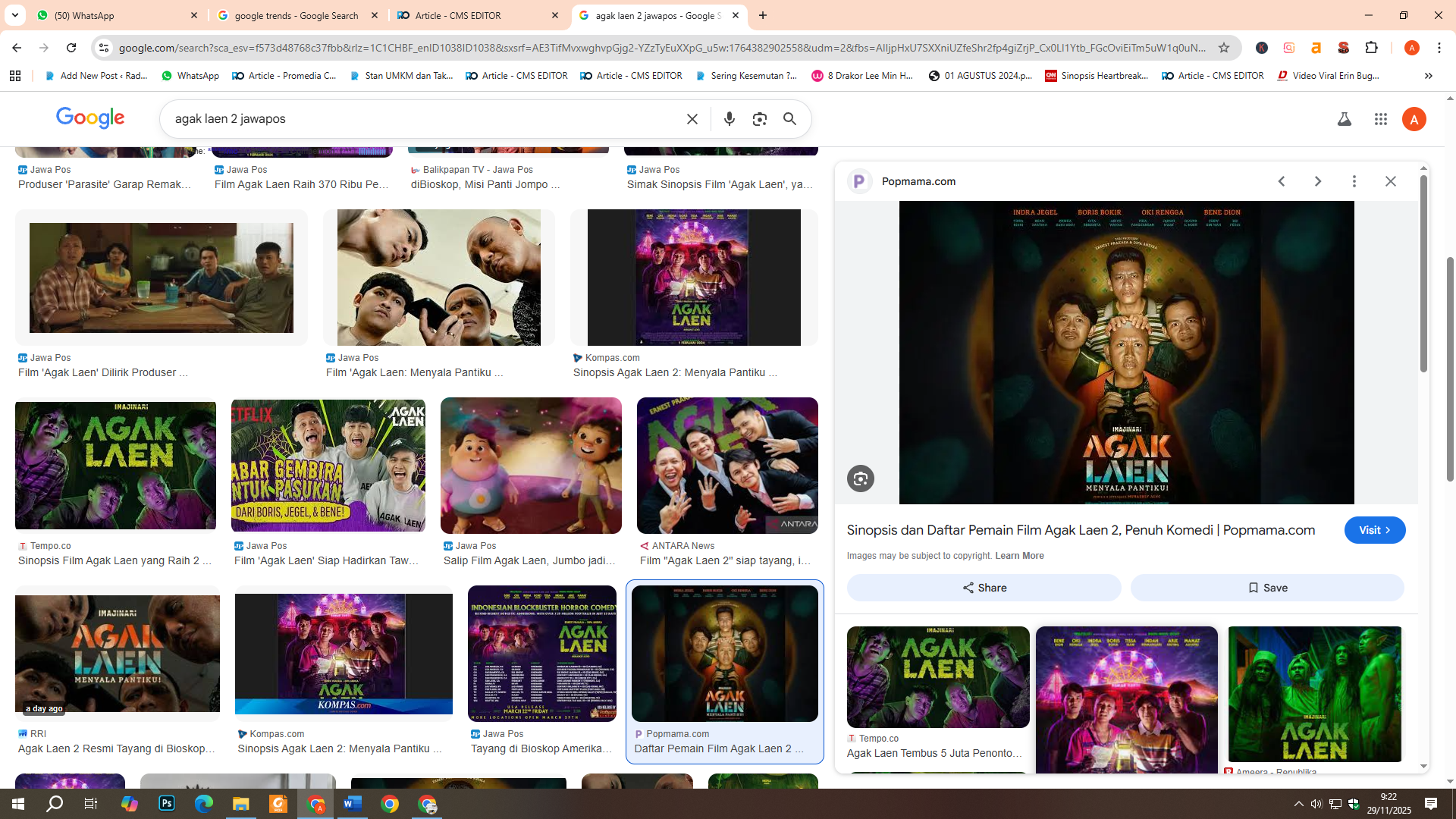
Task: Click the Visit button for Popmama
Action: point(1374,530)
